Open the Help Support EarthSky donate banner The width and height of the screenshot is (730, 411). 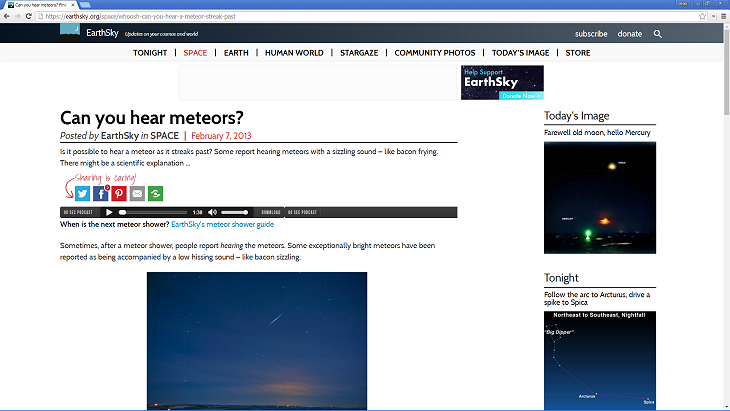[x=502, y=82]
